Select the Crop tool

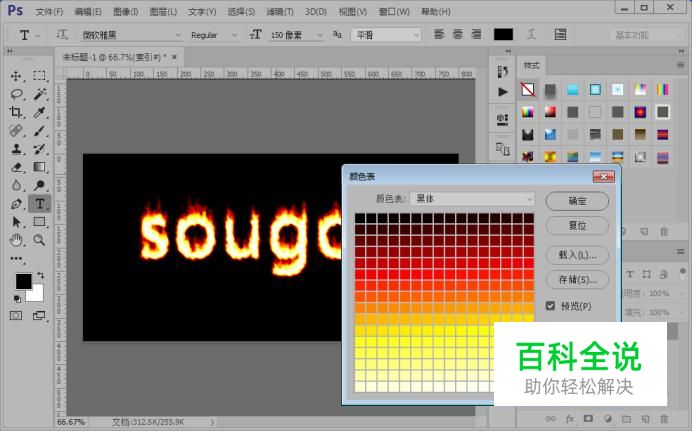(x=16, y=112)
